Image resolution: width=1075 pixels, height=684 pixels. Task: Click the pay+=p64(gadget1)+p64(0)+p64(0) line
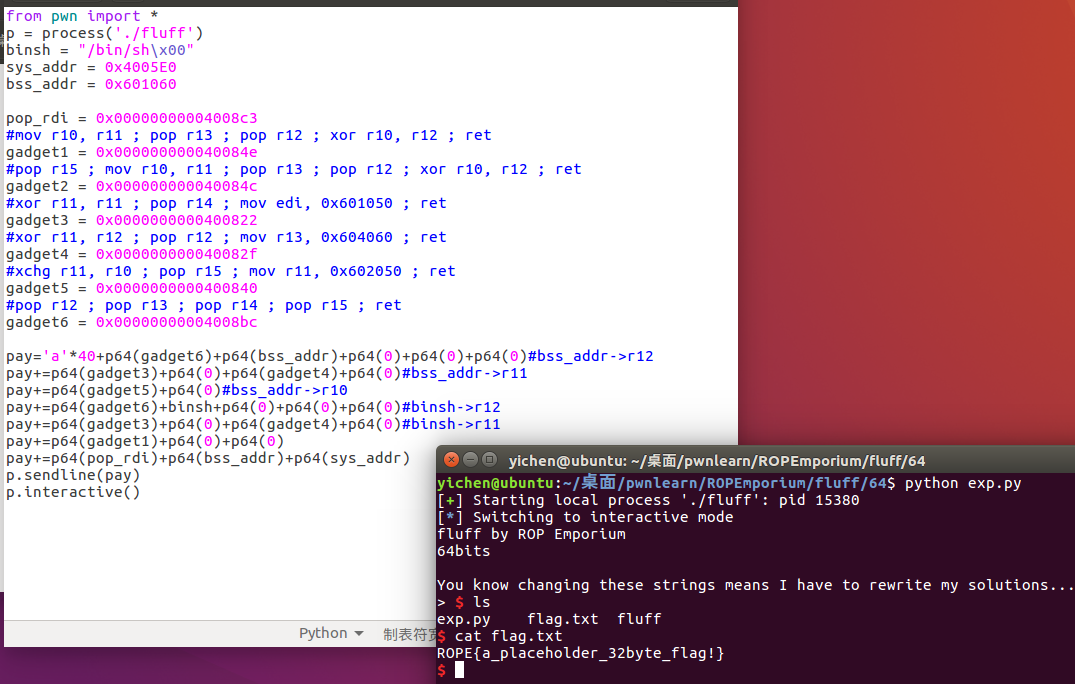pos(145,441)
